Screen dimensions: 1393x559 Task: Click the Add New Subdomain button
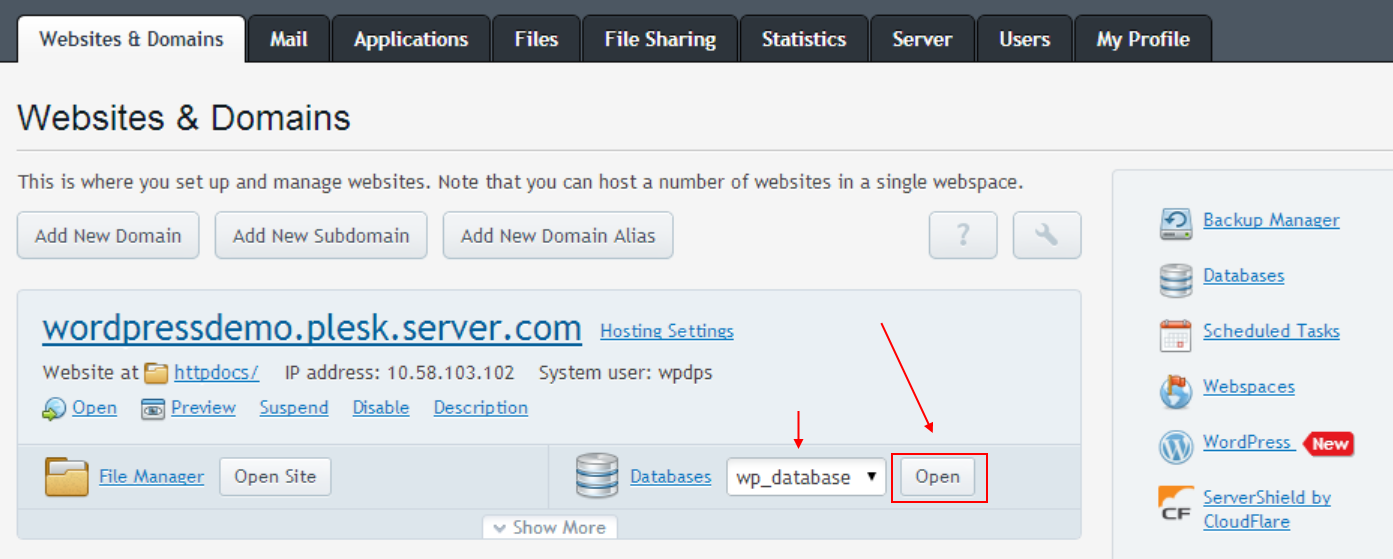tap(321, 236)
